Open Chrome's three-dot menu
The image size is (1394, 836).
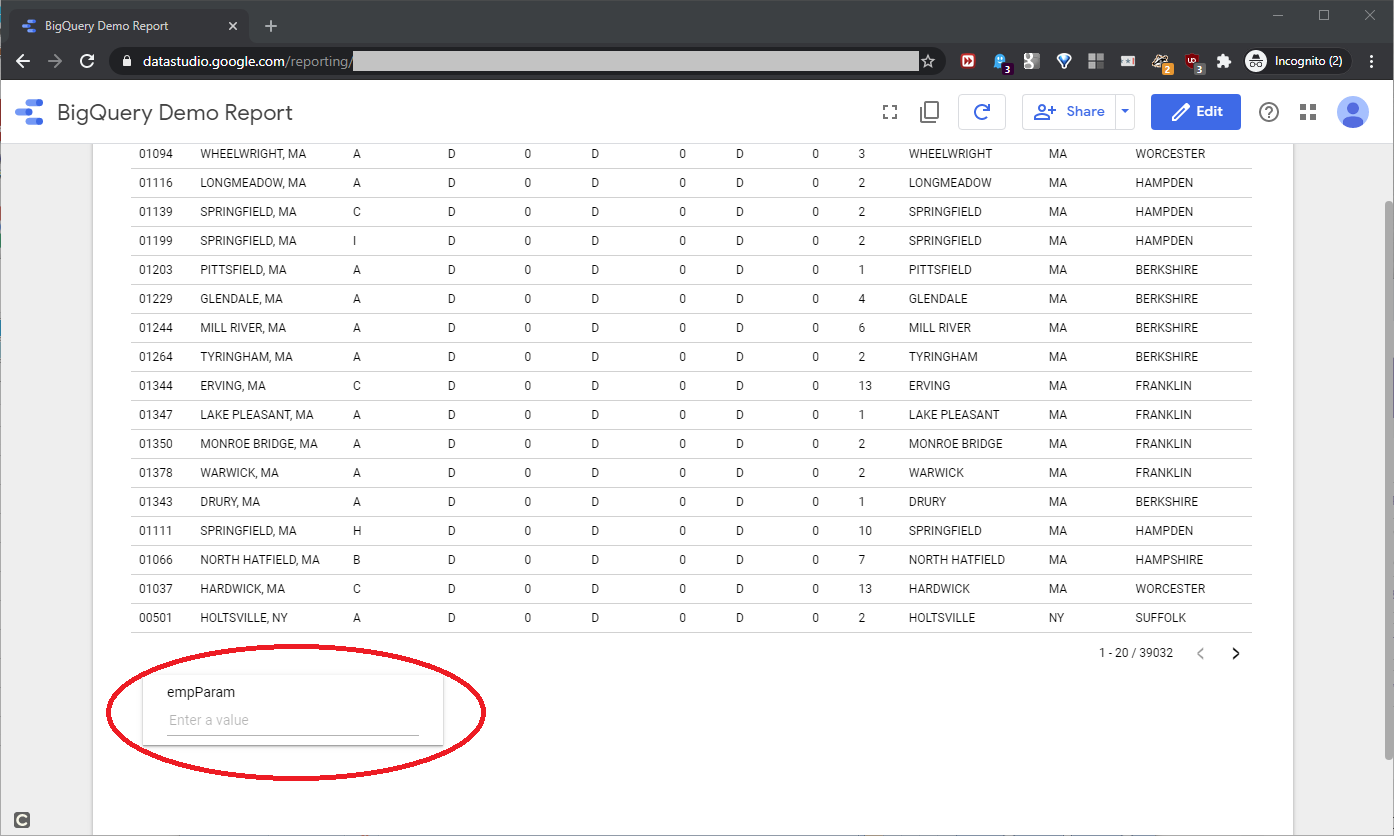(x=1372, y=61)
